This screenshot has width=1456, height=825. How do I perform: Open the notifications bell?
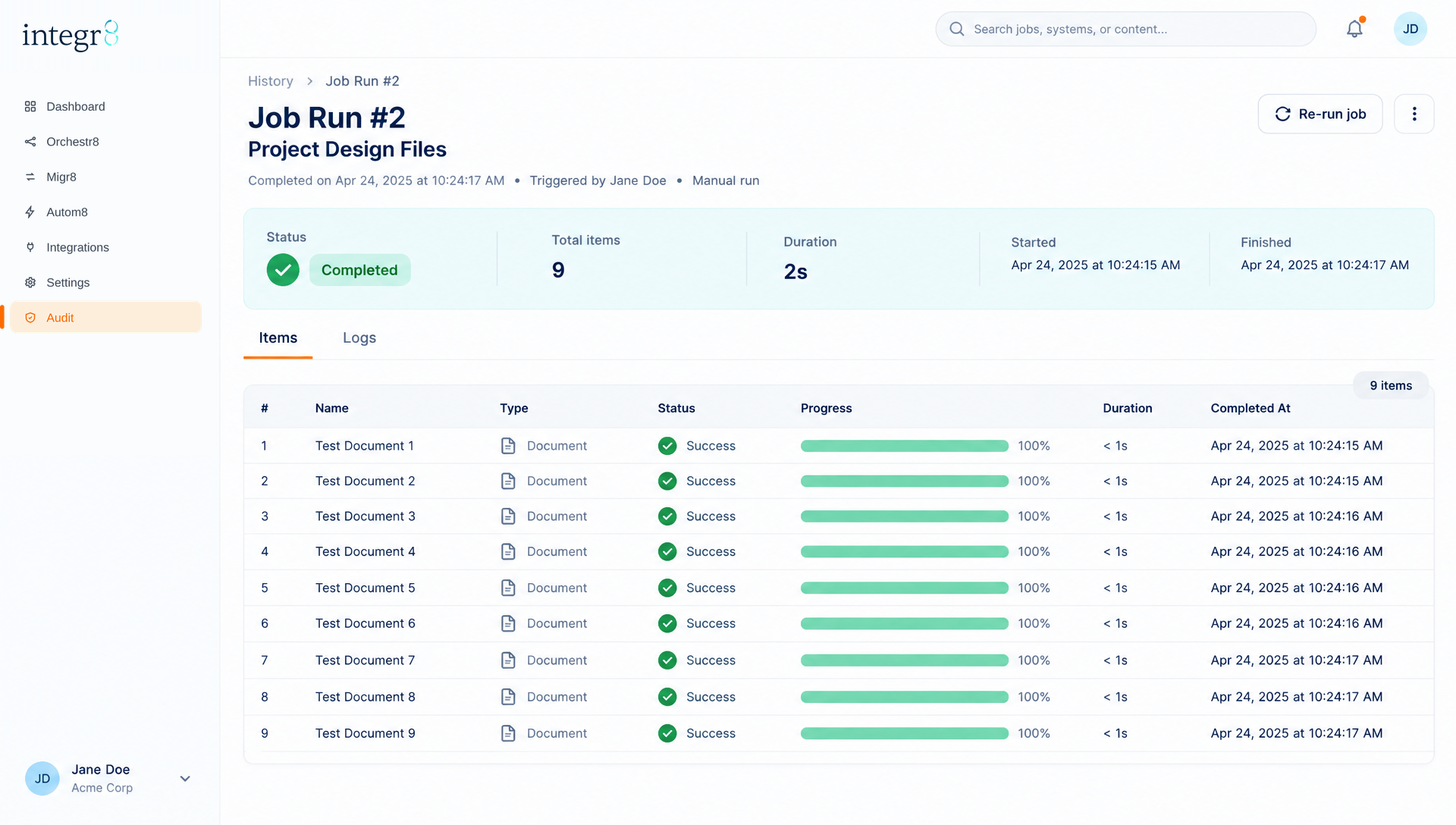(1354, 29)
